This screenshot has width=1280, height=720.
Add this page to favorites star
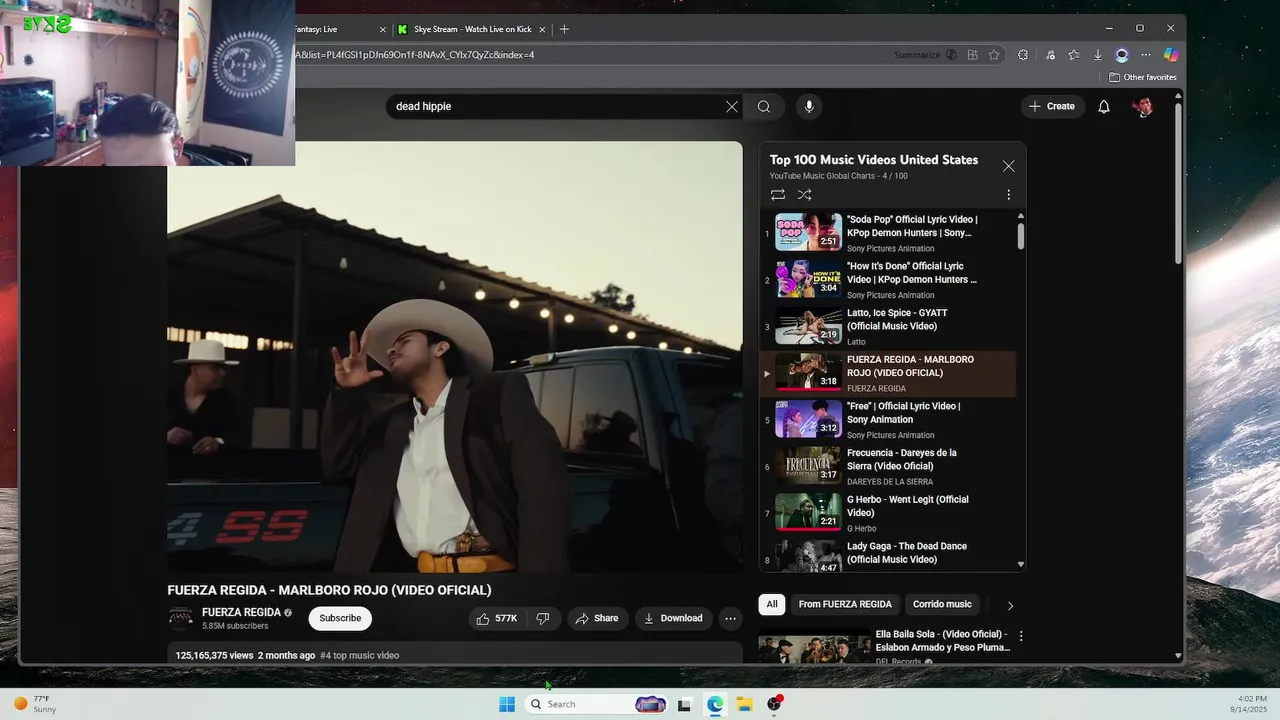[x=994, y=55]
